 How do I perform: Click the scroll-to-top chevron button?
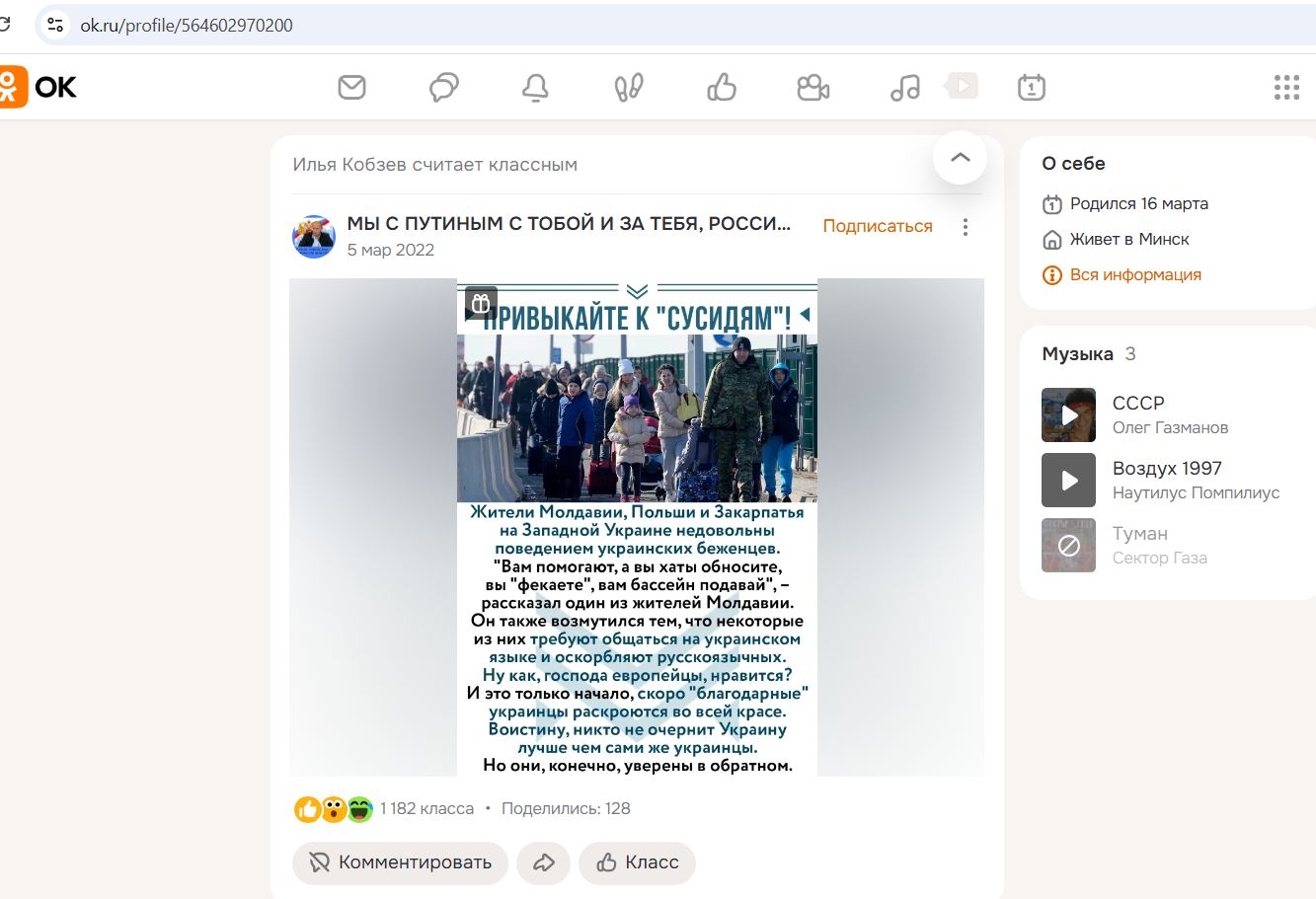(960, 158)
